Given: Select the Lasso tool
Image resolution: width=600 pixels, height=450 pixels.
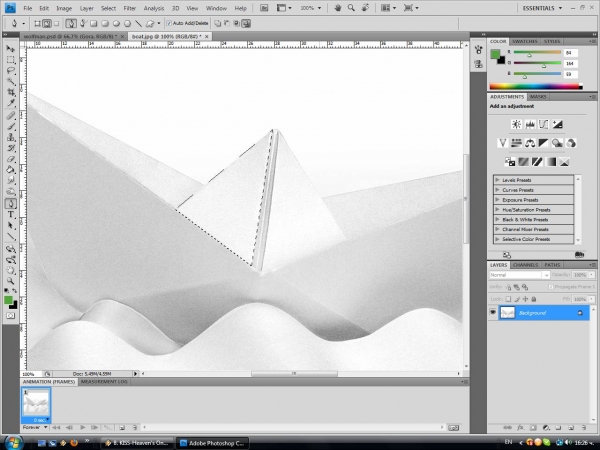Looking at the screenshot, I should [10, 71].
